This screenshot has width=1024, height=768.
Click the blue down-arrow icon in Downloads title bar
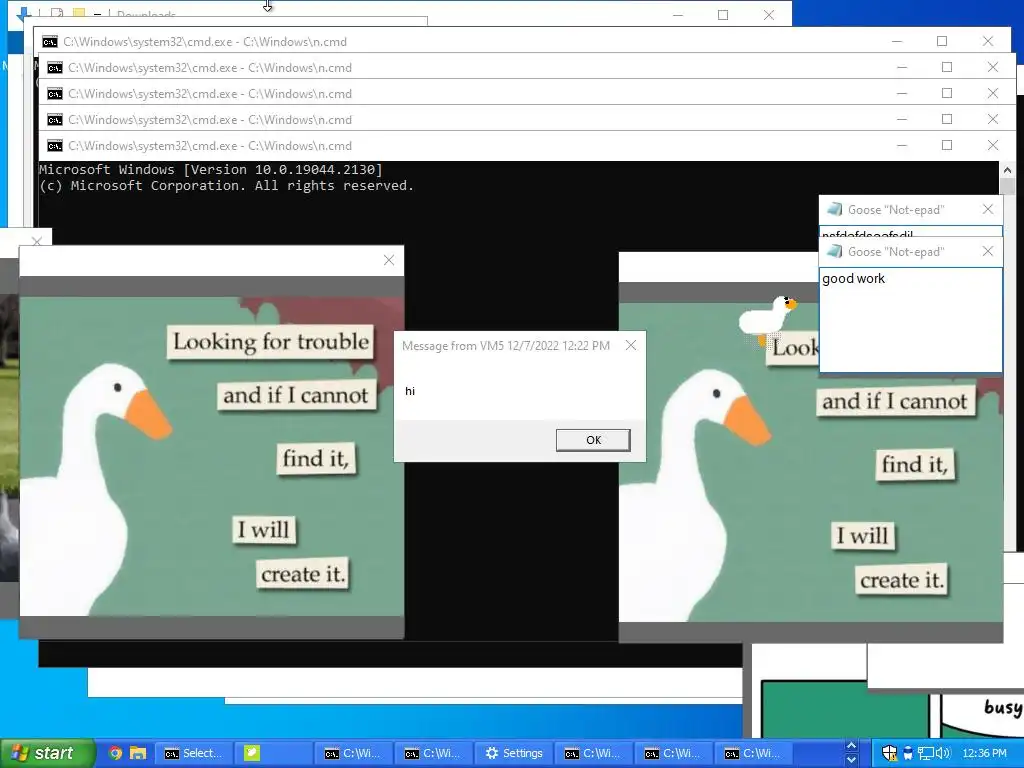[x=24, y=13]
